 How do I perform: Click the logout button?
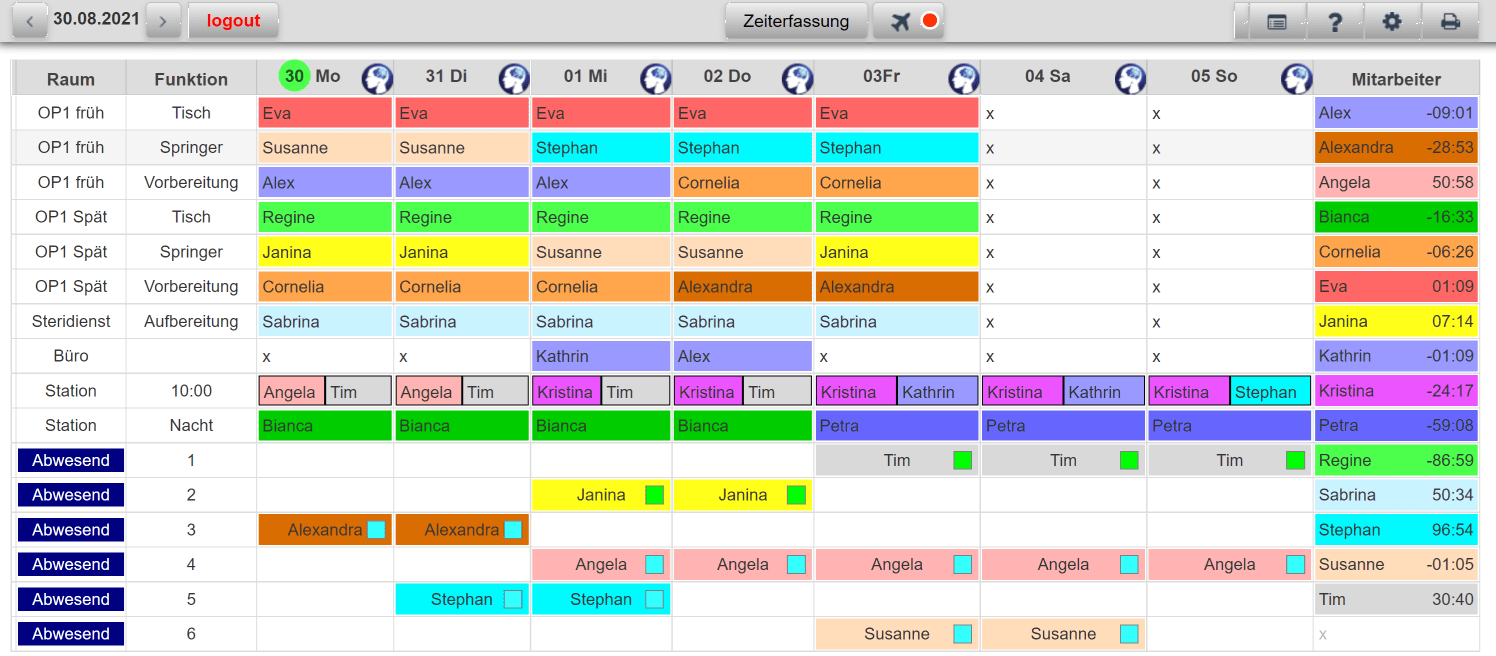[x=233, y=20]
